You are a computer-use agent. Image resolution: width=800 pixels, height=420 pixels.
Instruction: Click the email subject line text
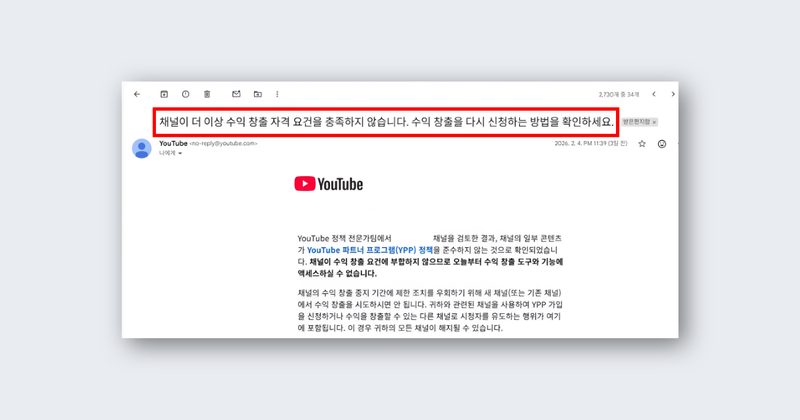pyautogui.click(x=386, y=122)
